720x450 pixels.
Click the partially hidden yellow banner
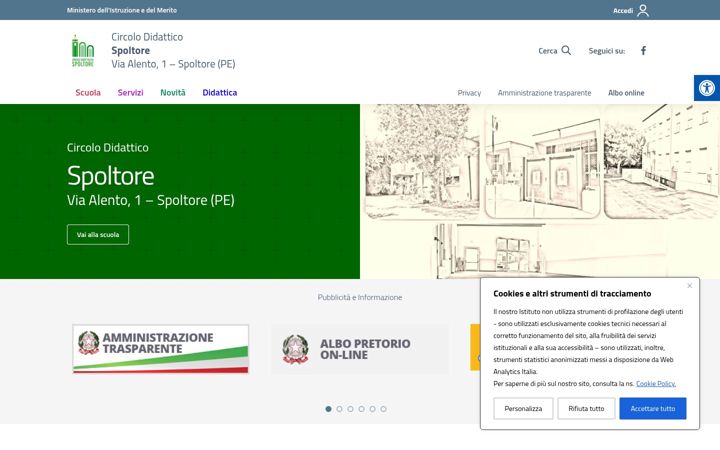point(475,347)
